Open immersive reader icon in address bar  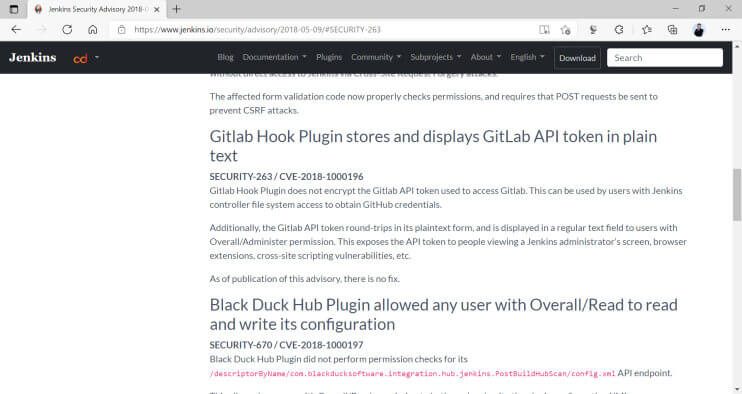pyautogui.click(x=544, y=30)
